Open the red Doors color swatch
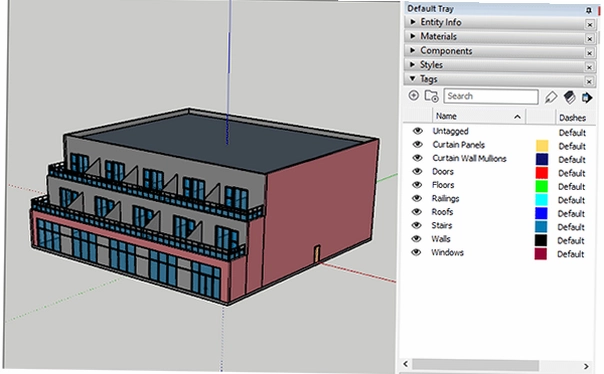The image size is (604, 374). point(542,173)
